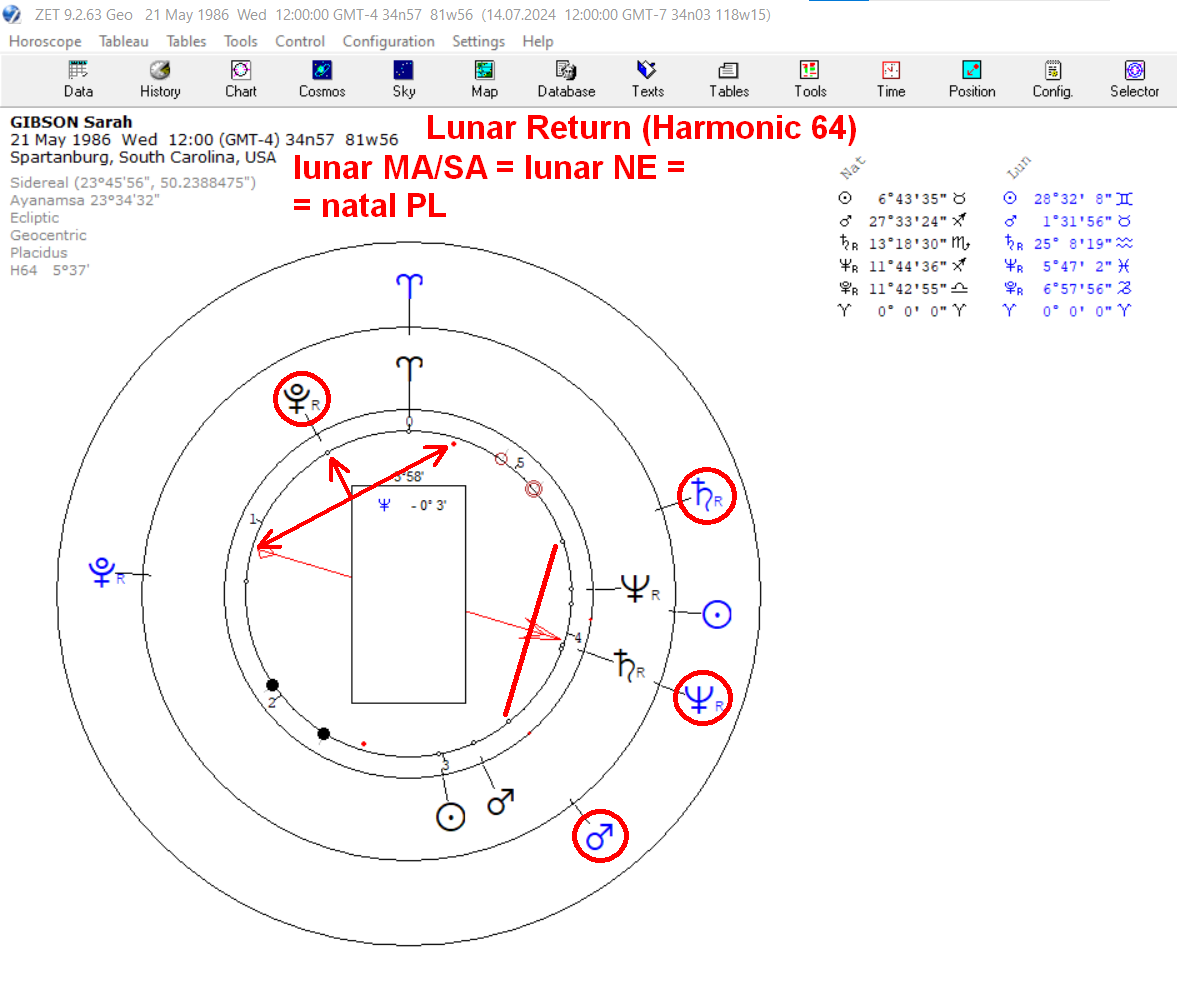
Task: Open the Help menu
Action: [x=537, y=41]
